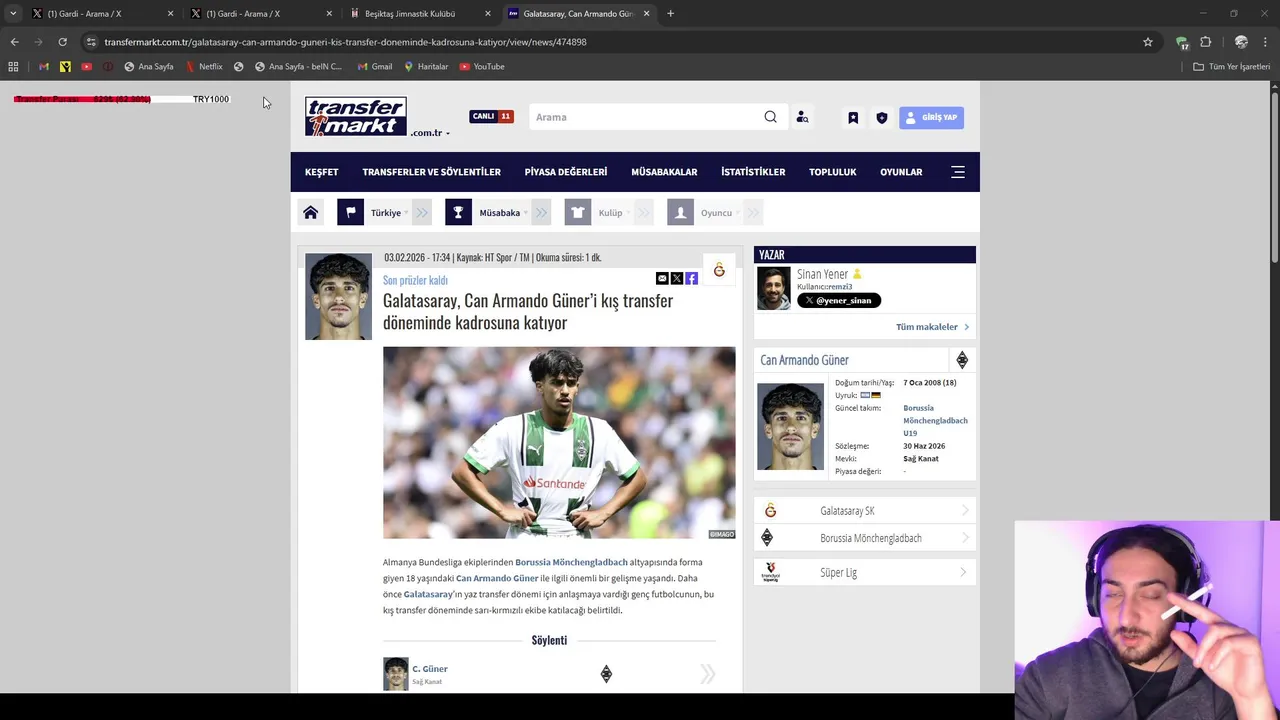Open the KEŞFET menu
This screenshot has width=1280, height=720.
coord(322,172)
